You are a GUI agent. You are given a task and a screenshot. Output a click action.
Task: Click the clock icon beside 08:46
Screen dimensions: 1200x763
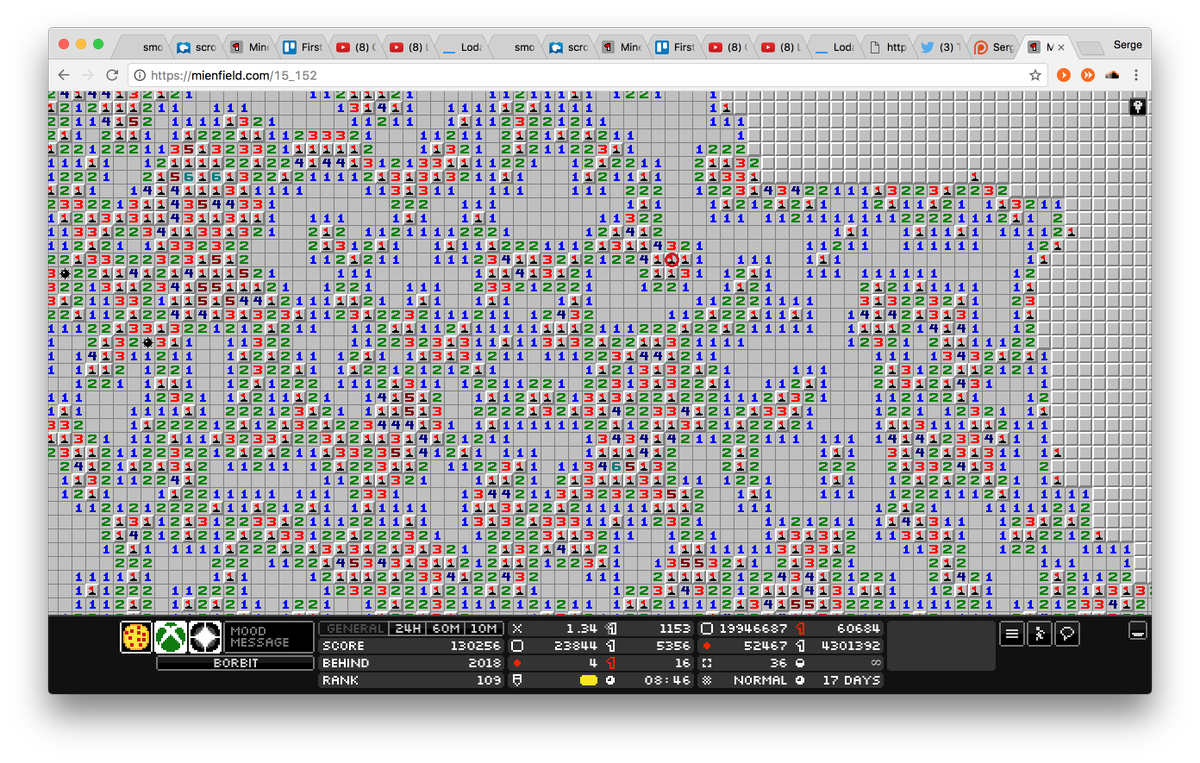point(610,680)
